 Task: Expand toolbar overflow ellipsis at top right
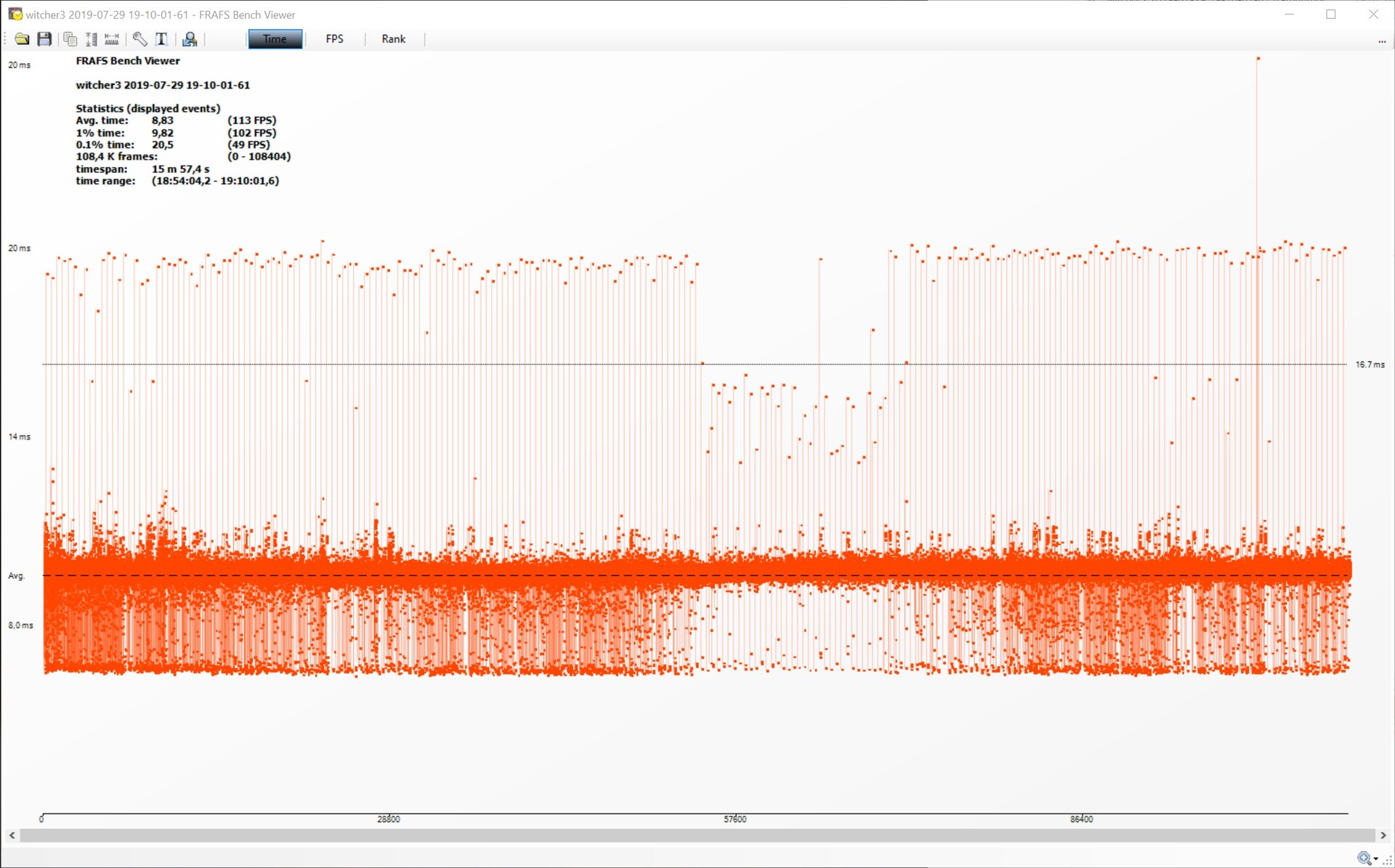(x=1382, y=41)
